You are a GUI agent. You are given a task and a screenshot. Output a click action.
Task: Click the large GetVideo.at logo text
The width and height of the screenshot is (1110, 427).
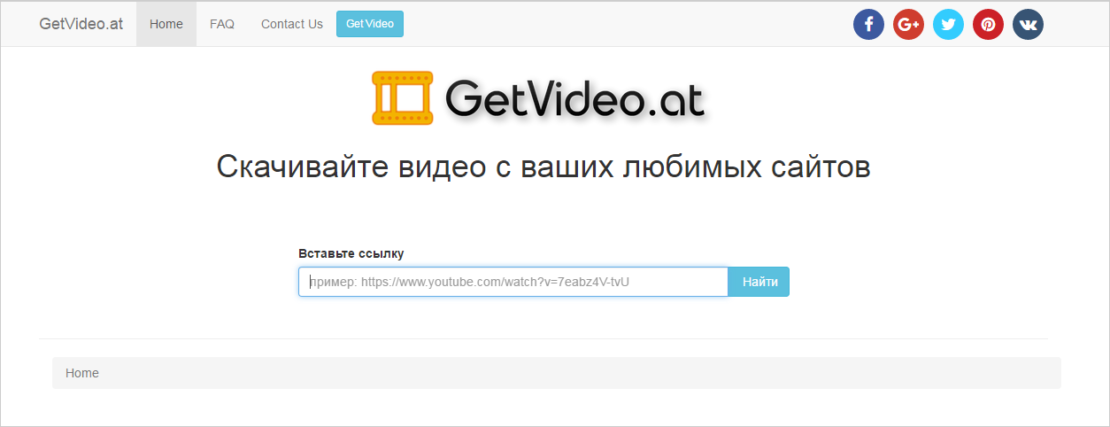coord(575,98)
